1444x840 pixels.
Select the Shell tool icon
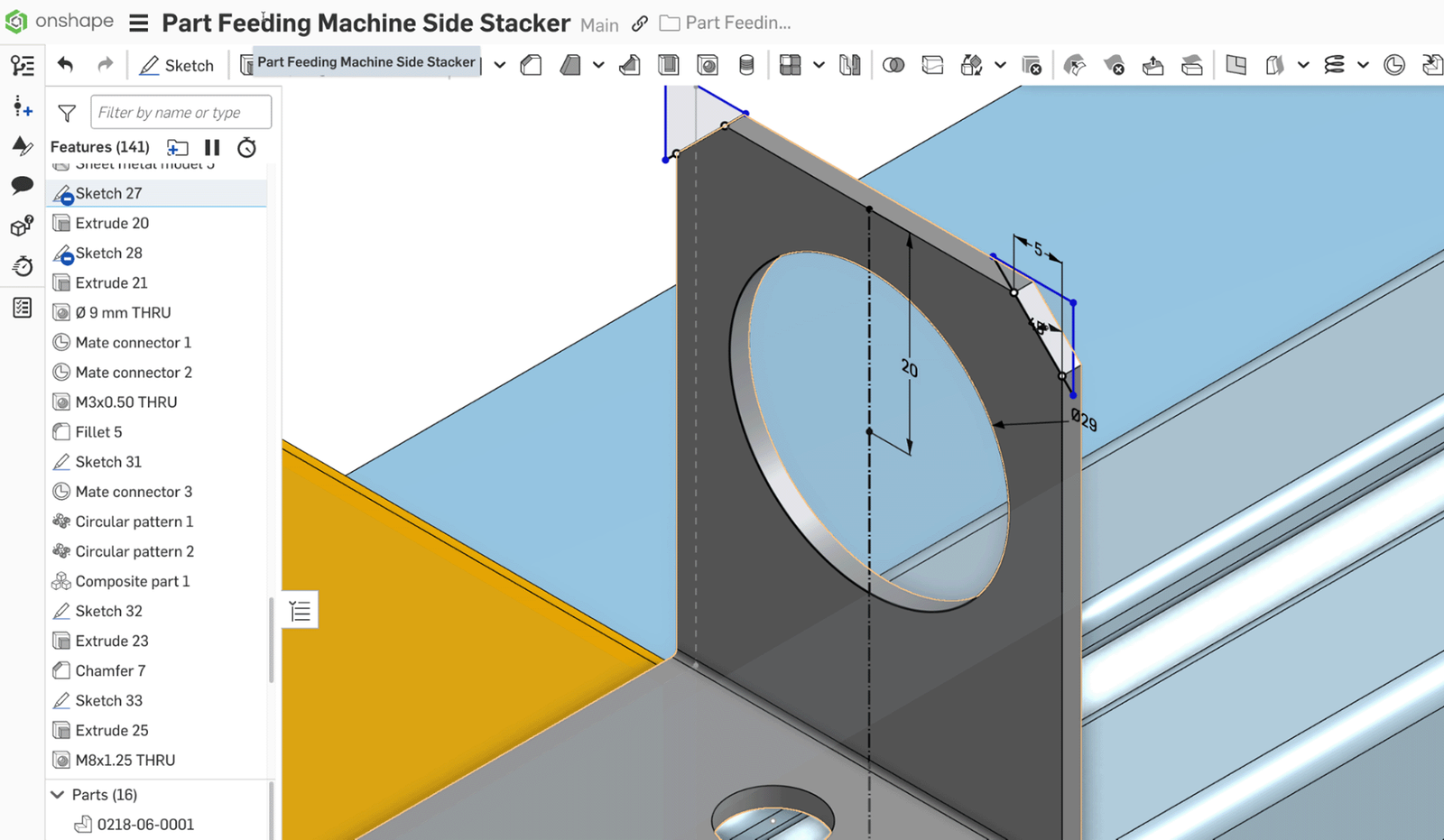pos(669,65)
